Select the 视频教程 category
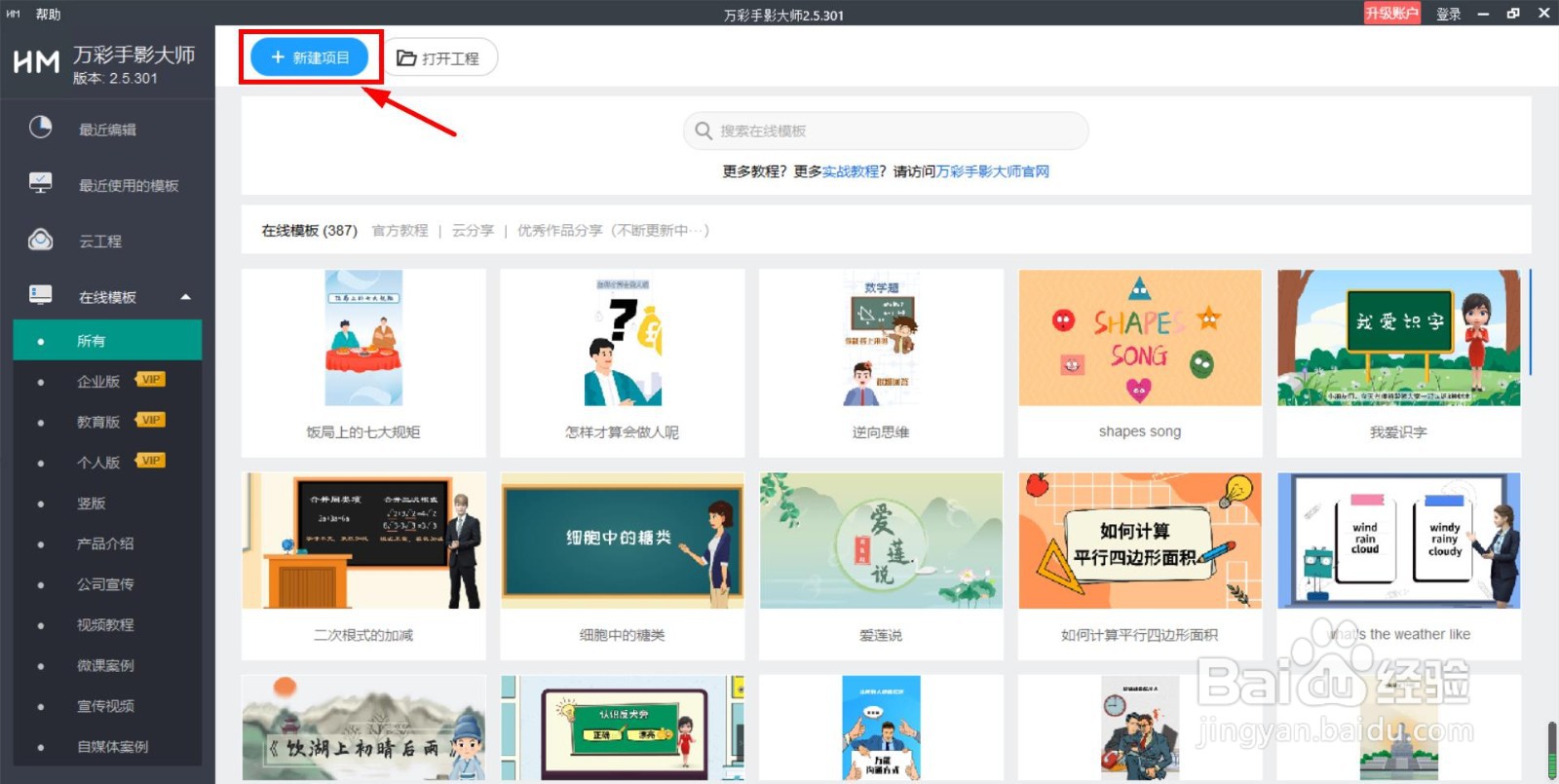Screen dimensions: 1559x784 [x=107, y=624]
